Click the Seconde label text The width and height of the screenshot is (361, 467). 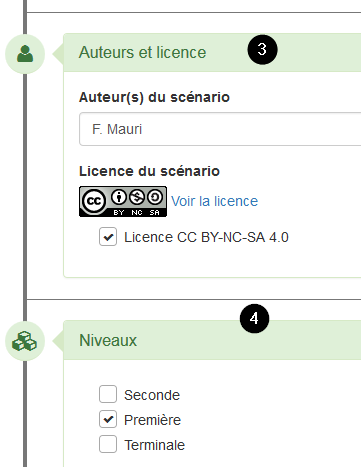[x=152, y=395]
